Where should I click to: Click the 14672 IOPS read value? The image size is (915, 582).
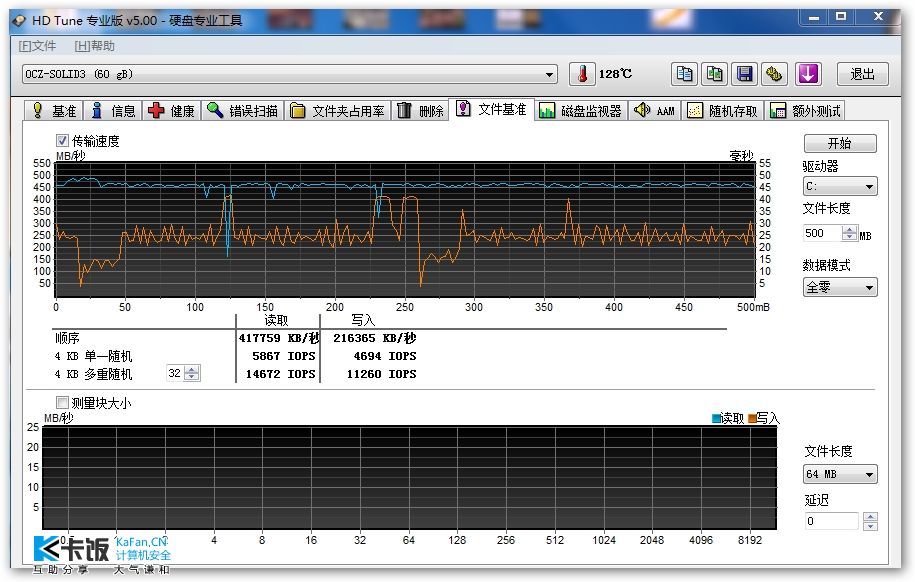pos(280,374)
